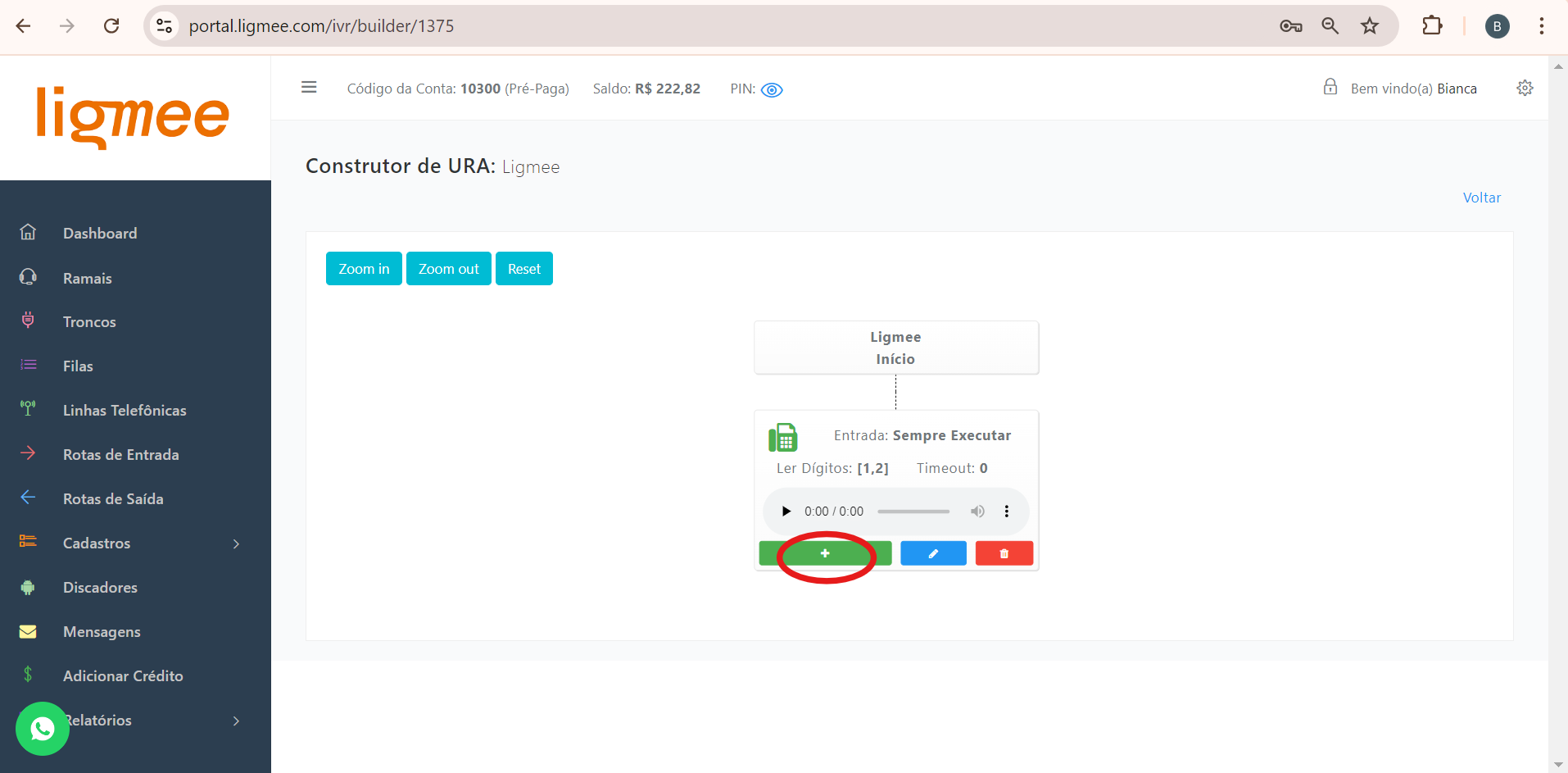Toggle sidebar with hamburger menu icon
The height and width of the screenshot is (773, 1568).
click(x=309, y=87)
